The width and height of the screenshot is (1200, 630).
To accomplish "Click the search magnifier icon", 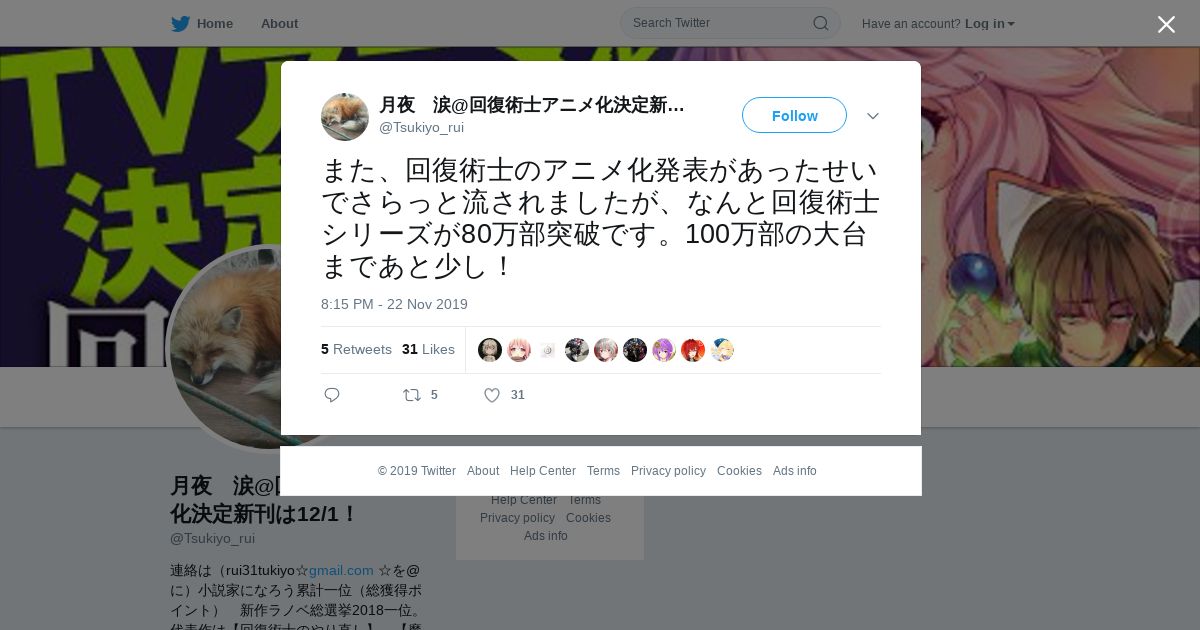I will (820, 23).
